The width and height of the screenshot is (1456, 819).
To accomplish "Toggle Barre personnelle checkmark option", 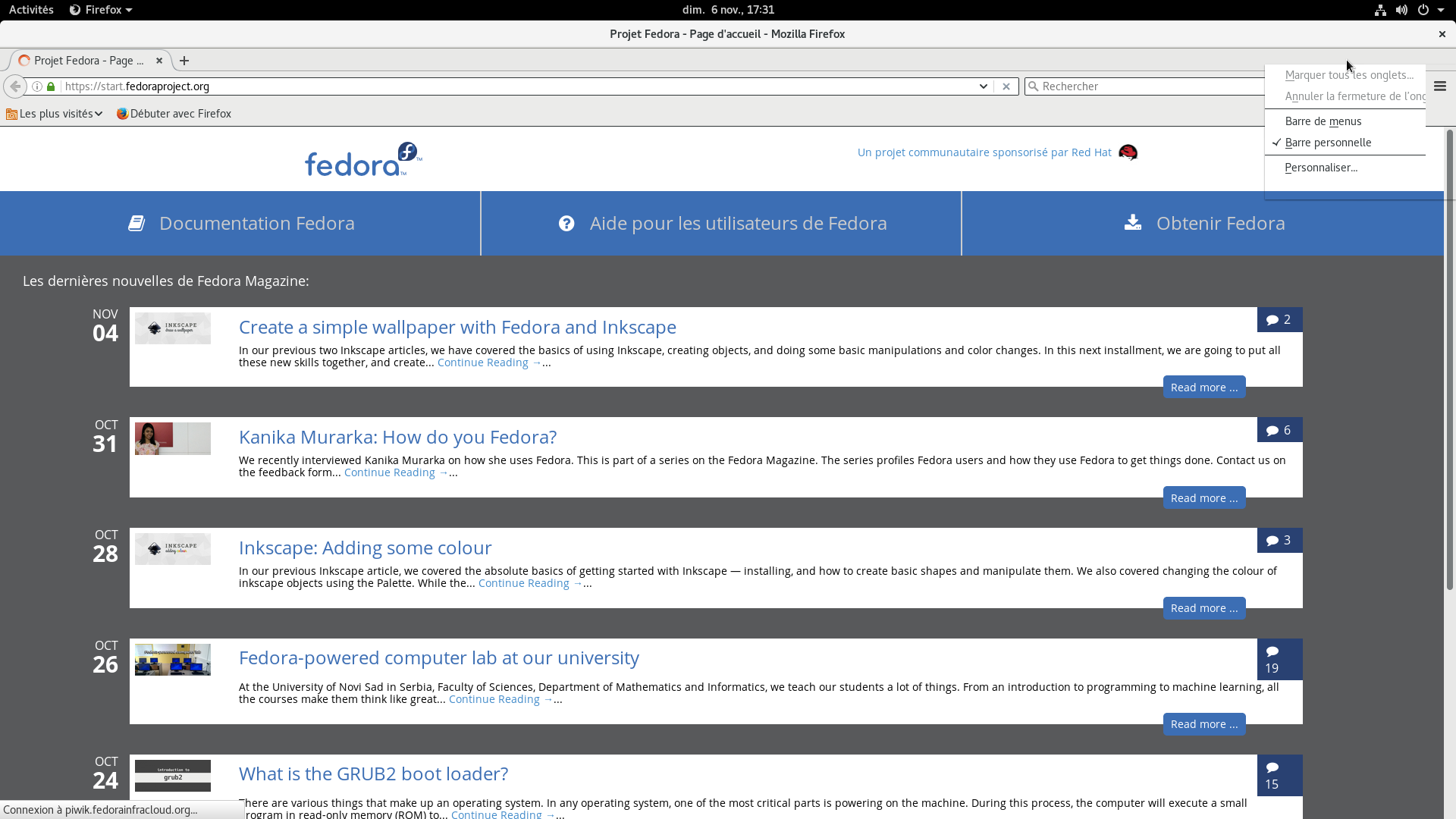I will 1327,143.
